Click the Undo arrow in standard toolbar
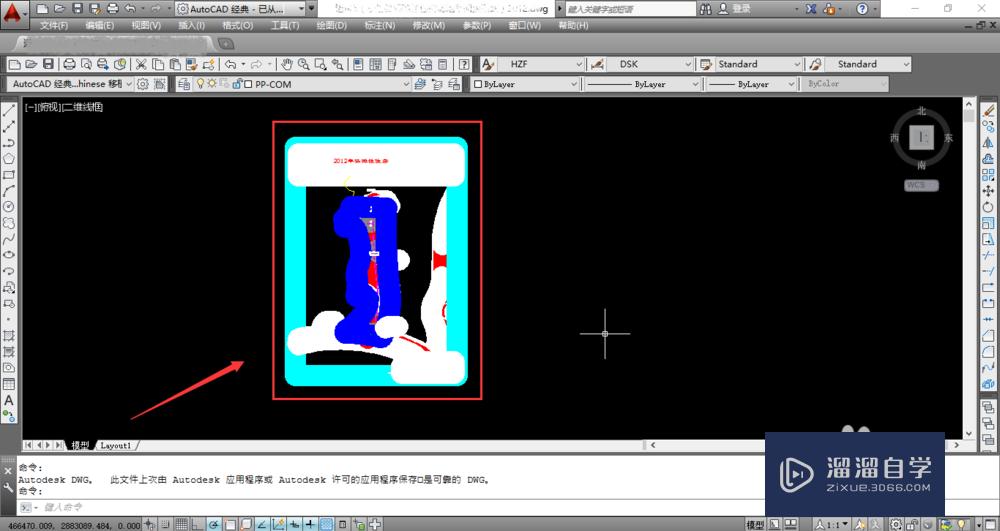1000x531 pixels. (x=231, y=64)
